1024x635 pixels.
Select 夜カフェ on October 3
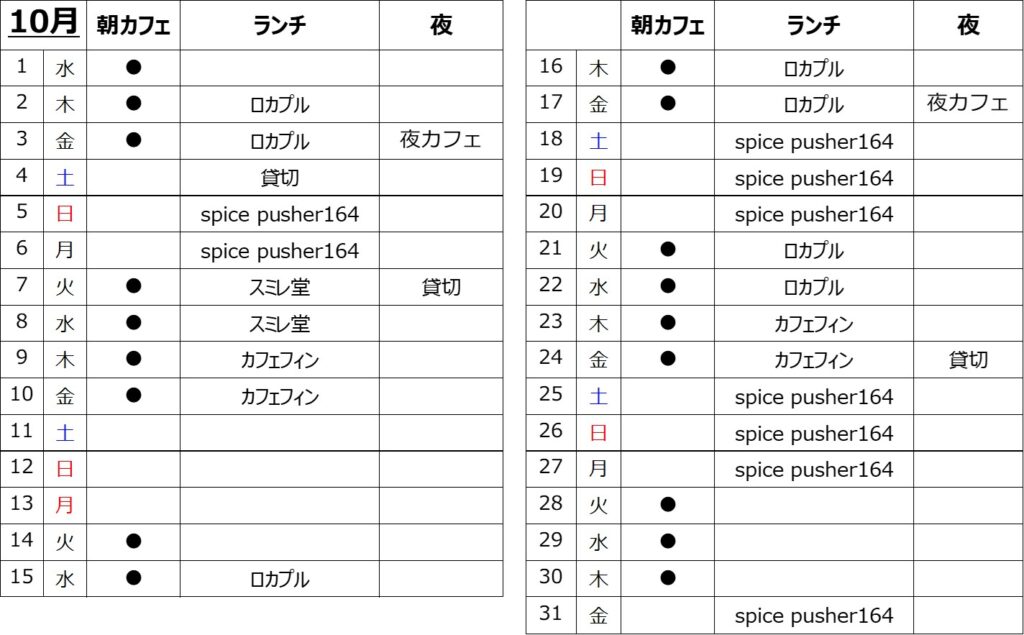(440, 140)
